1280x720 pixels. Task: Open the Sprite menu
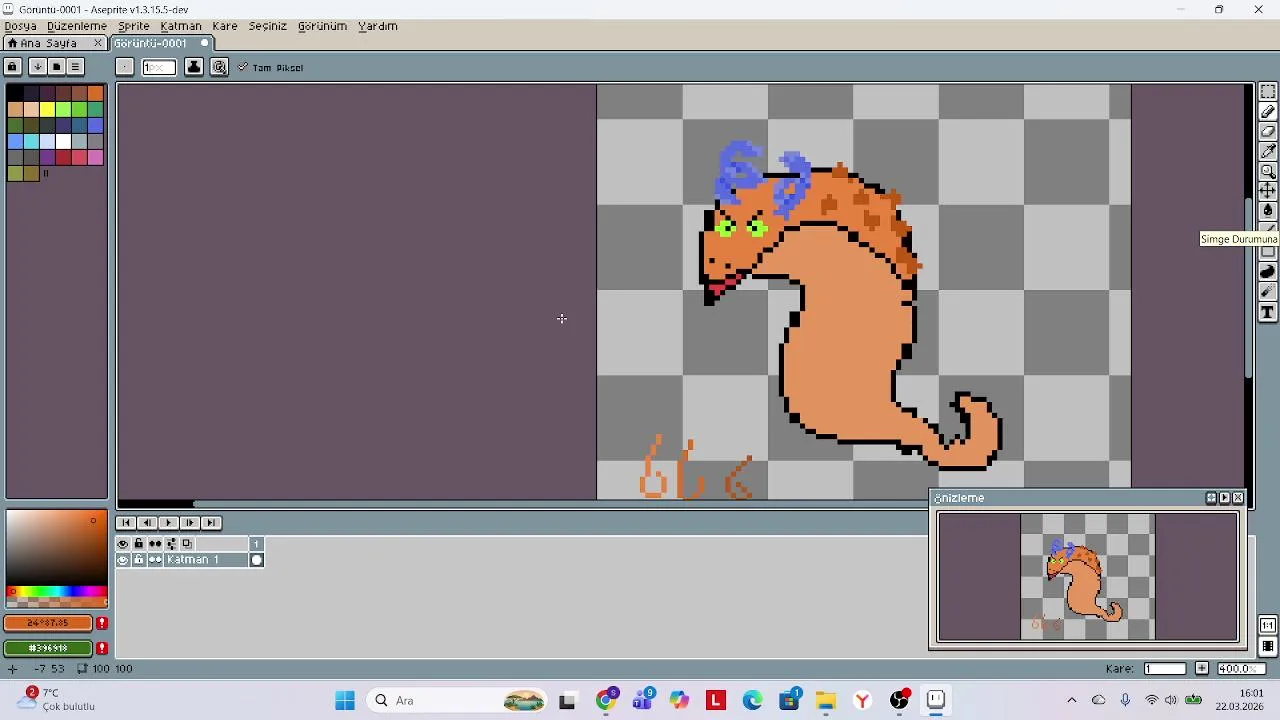coord(134,26)
